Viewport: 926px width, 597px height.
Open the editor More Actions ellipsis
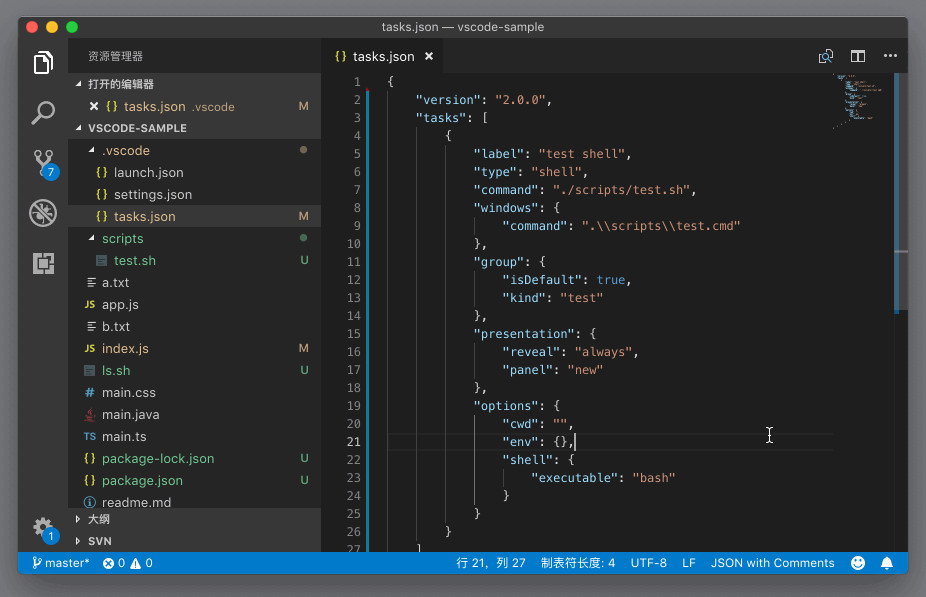[890, 57]
